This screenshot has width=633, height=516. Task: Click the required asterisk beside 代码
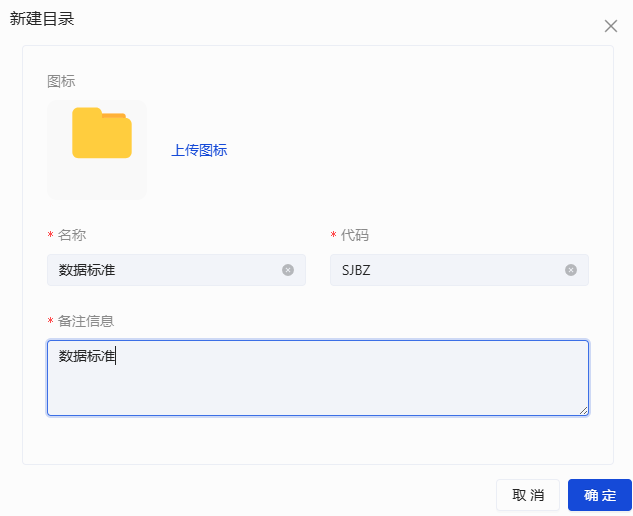(x=334, y=236)
